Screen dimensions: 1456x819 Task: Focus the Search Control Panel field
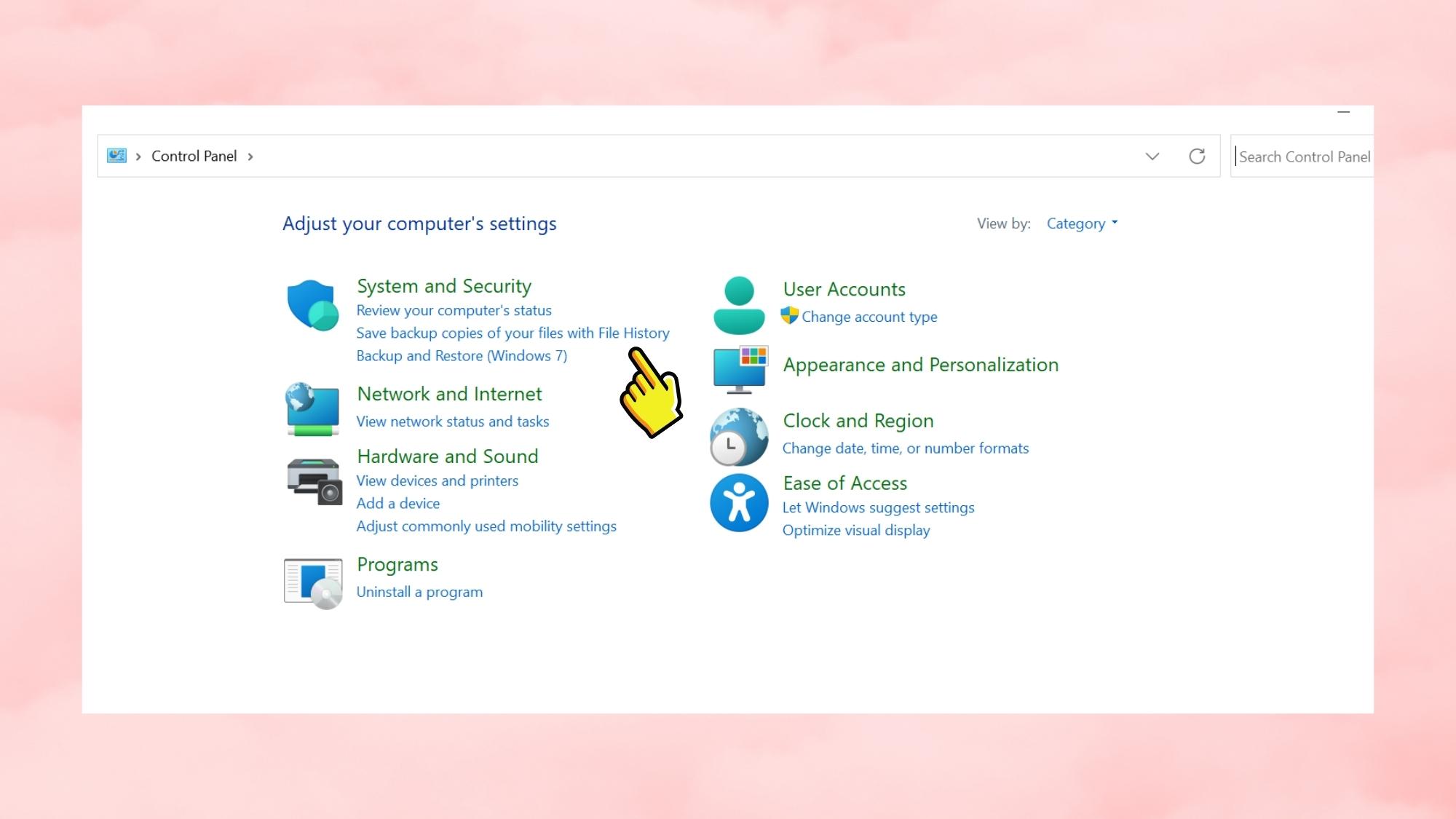(x=1302, y=157)
